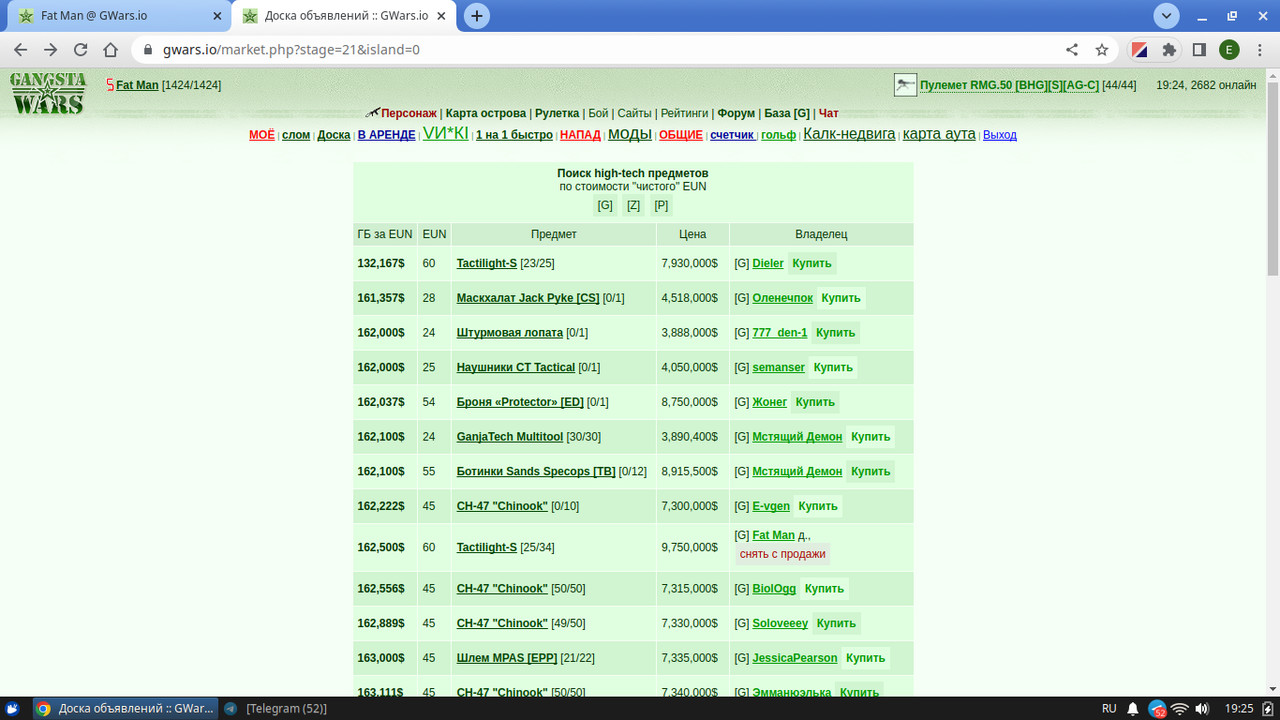This screenshot has height=720, width=1280.
Task: Click the address bar URL field
Action: (600, 49)
